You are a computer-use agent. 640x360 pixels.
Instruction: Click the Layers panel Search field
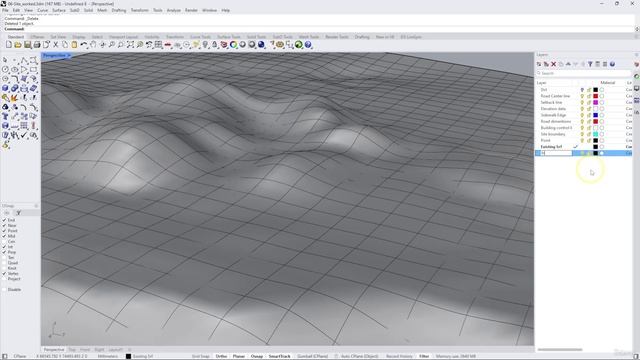[584, 73]
